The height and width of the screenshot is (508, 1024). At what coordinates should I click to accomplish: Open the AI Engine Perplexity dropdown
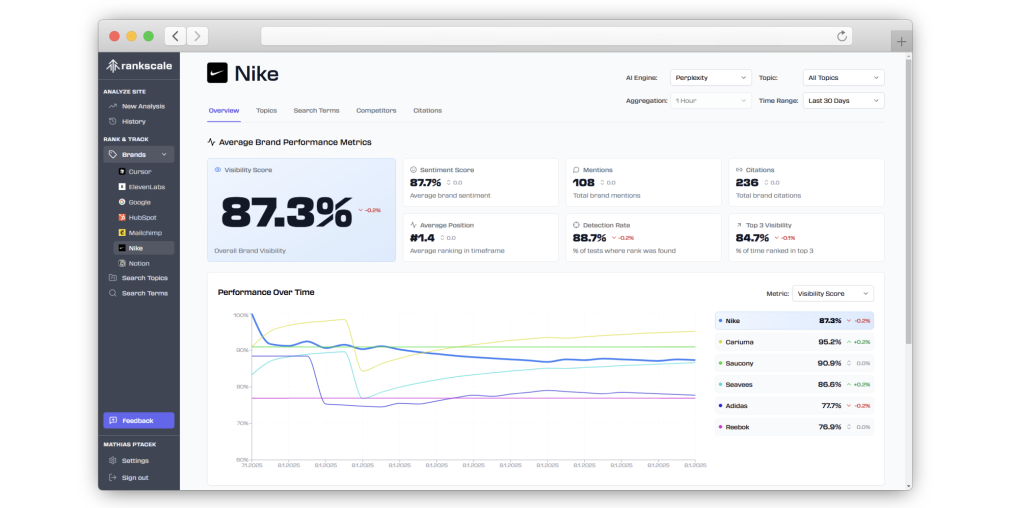tap(711, 78)
